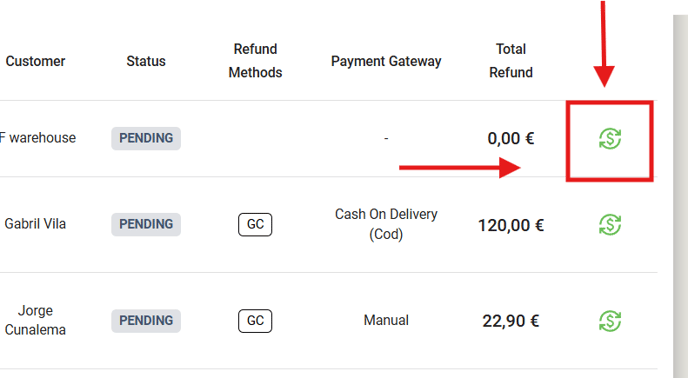Click the 22,90 € refund amount
Screen dimensions: 688x378
tap(511, 321)
